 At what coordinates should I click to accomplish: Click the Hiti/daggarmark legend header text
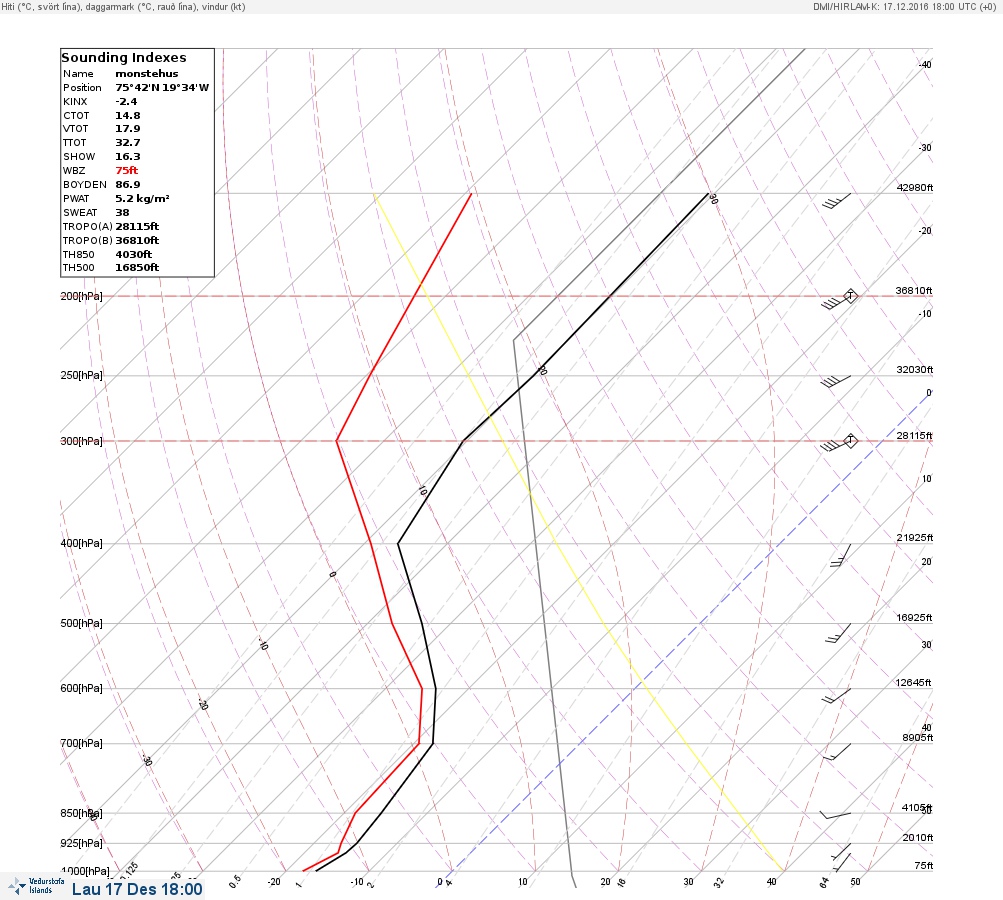tap(123, 7)
